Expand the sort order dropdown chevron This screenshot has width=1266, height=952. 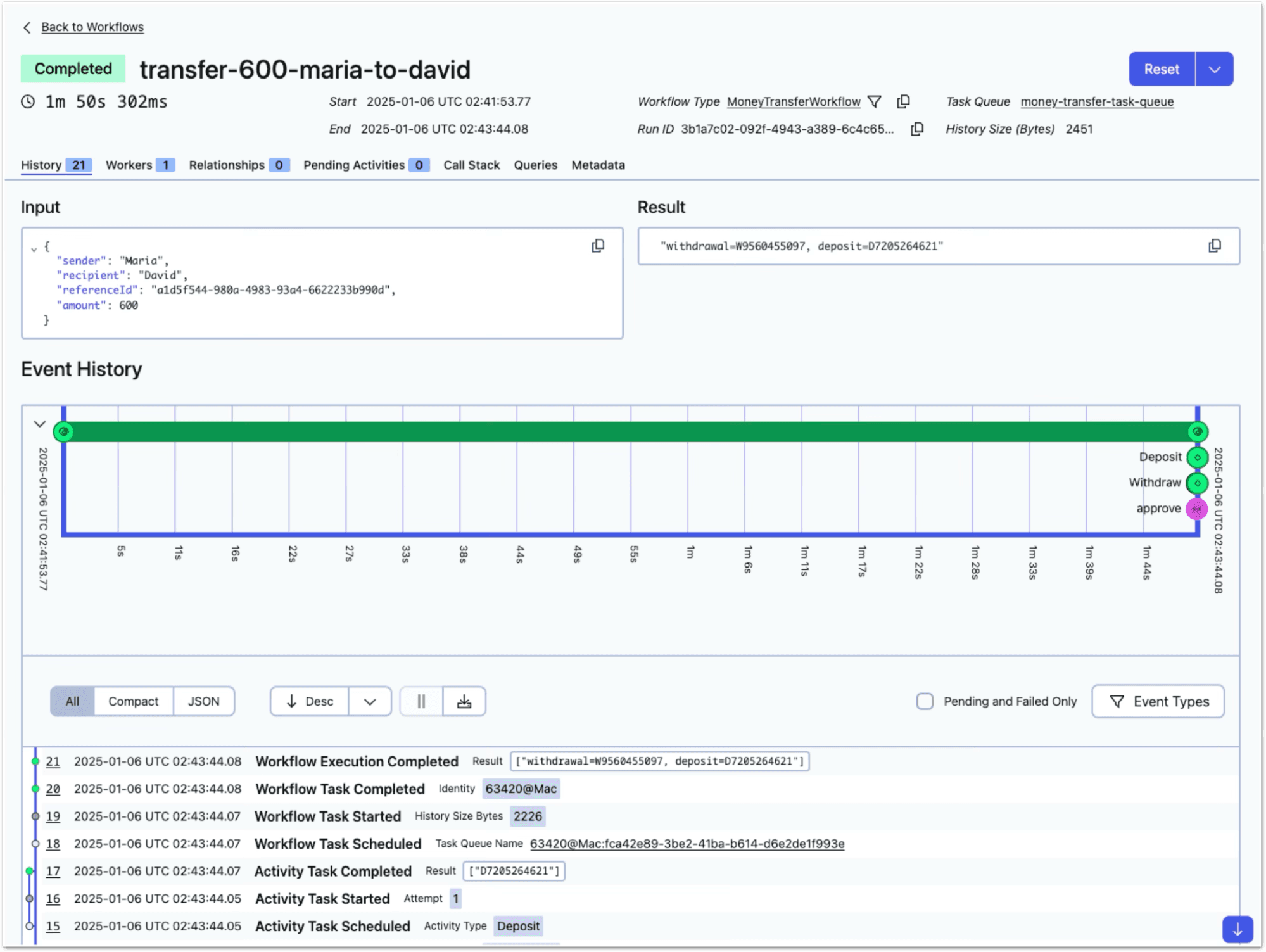[x=370, y=701]
